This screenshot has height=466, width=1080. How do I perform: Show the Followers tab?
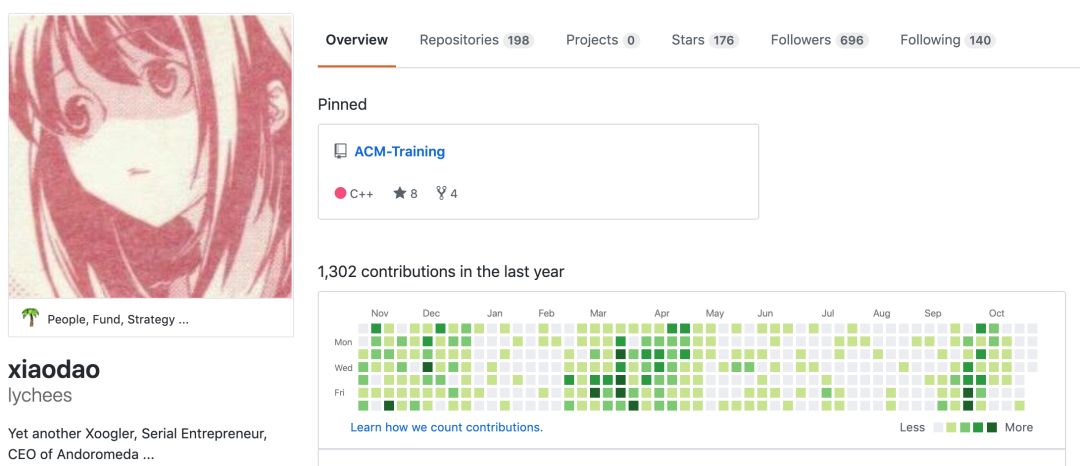click(x=819, y=40)
